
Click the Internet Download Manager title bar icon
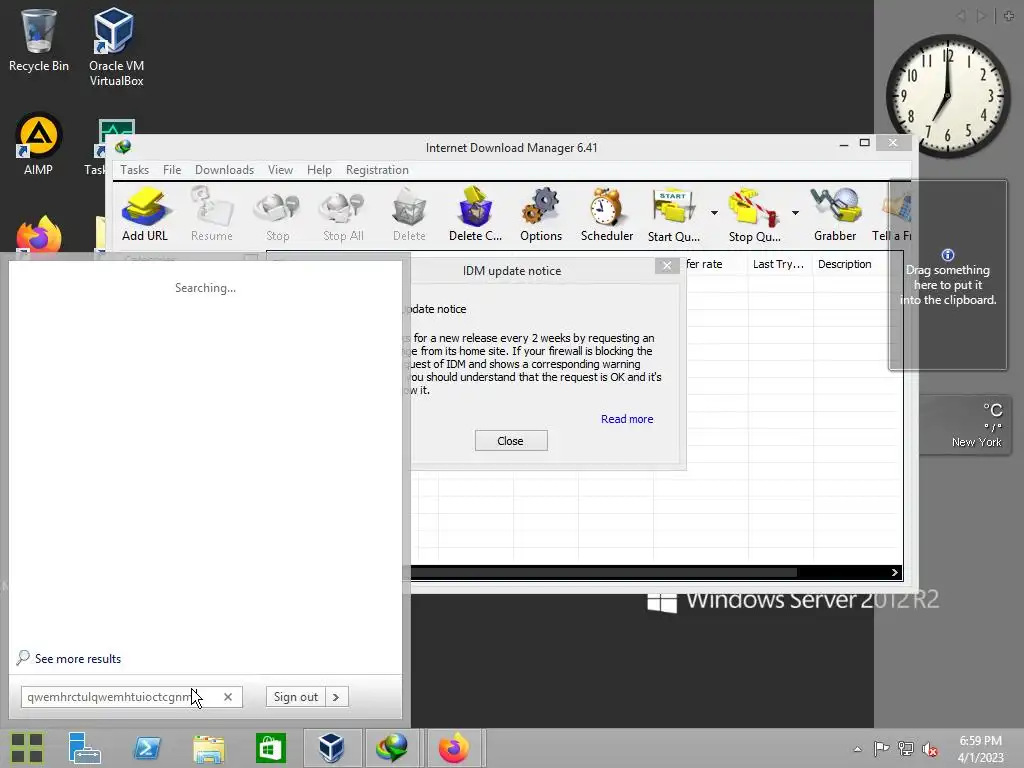pyautogui.click(x=123, y=147)
